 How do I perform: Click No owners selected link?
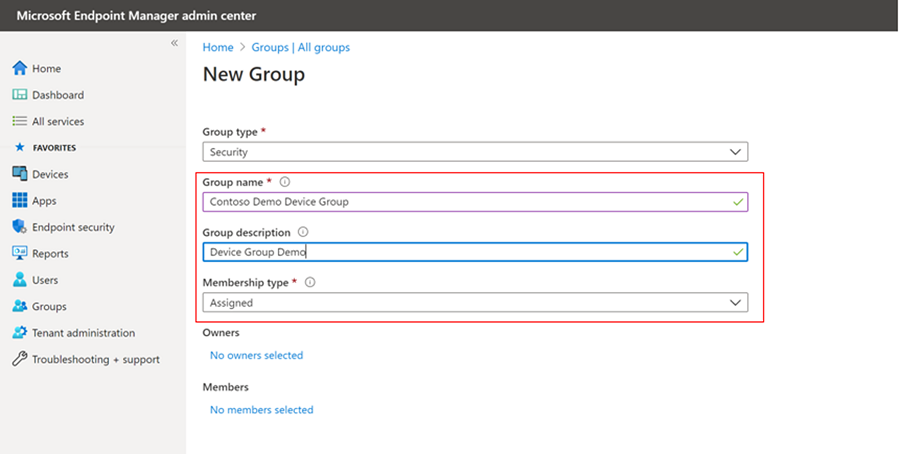(257, 355)
